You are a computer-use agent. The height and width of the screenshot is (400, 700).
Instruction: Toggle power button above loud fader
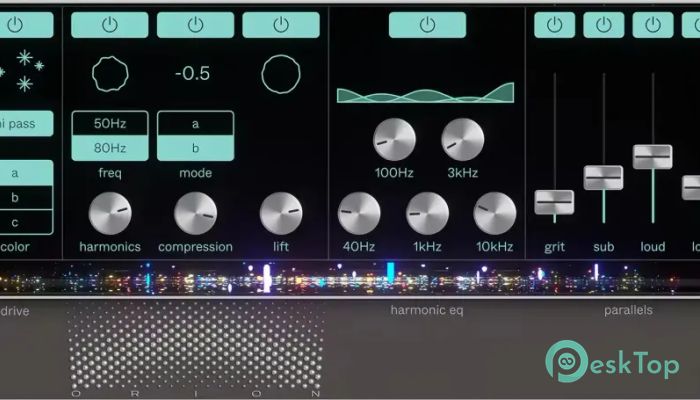652,25
